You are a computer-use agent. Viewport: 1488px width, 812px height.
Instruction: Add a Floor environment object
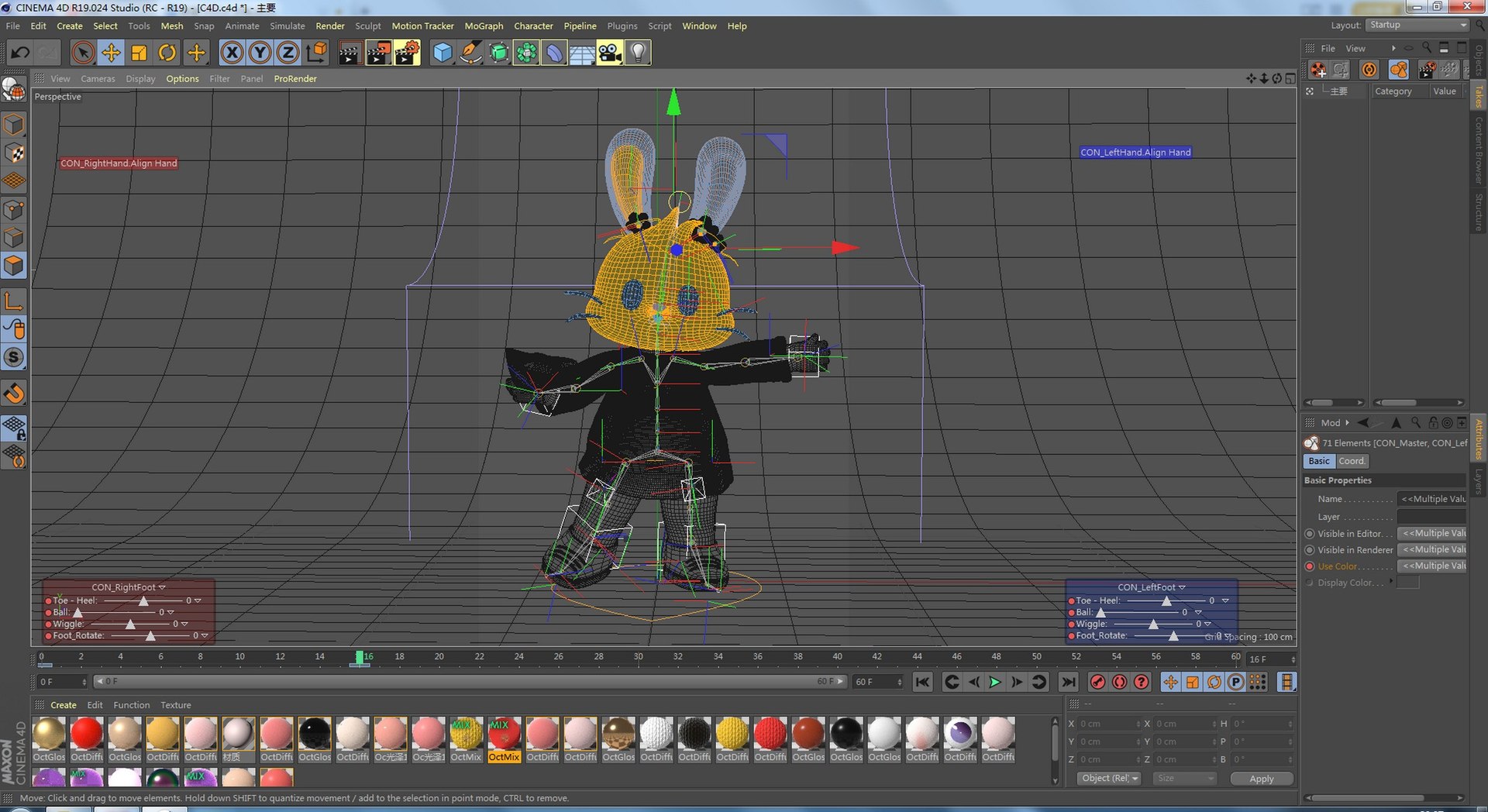582,53
